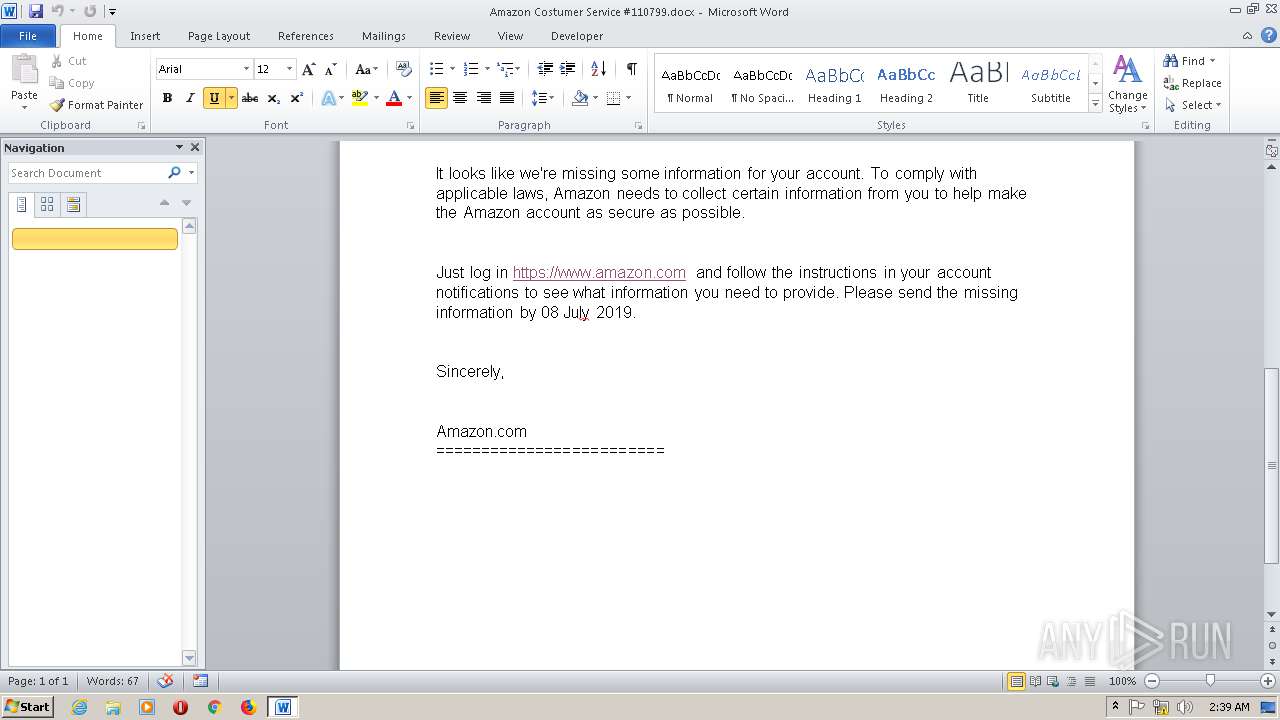Screen dimensions: 1280x720
Task: Open Text Effects
Action: point(328,98)
